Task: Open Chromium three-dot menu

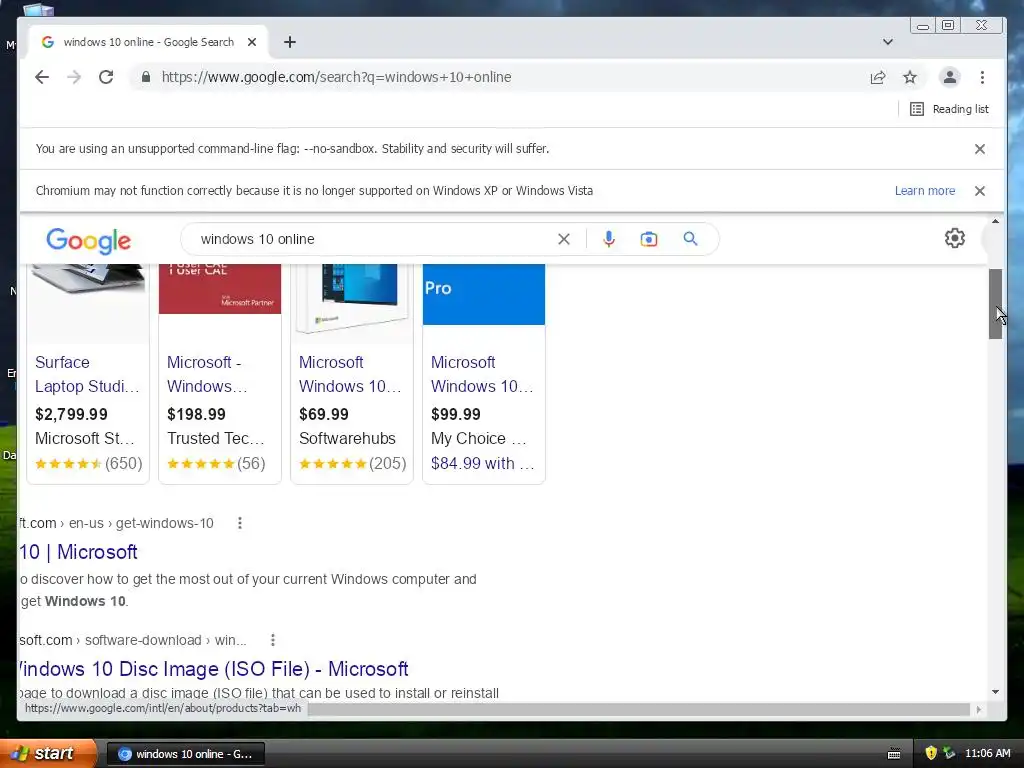Action: pos(982,77)
